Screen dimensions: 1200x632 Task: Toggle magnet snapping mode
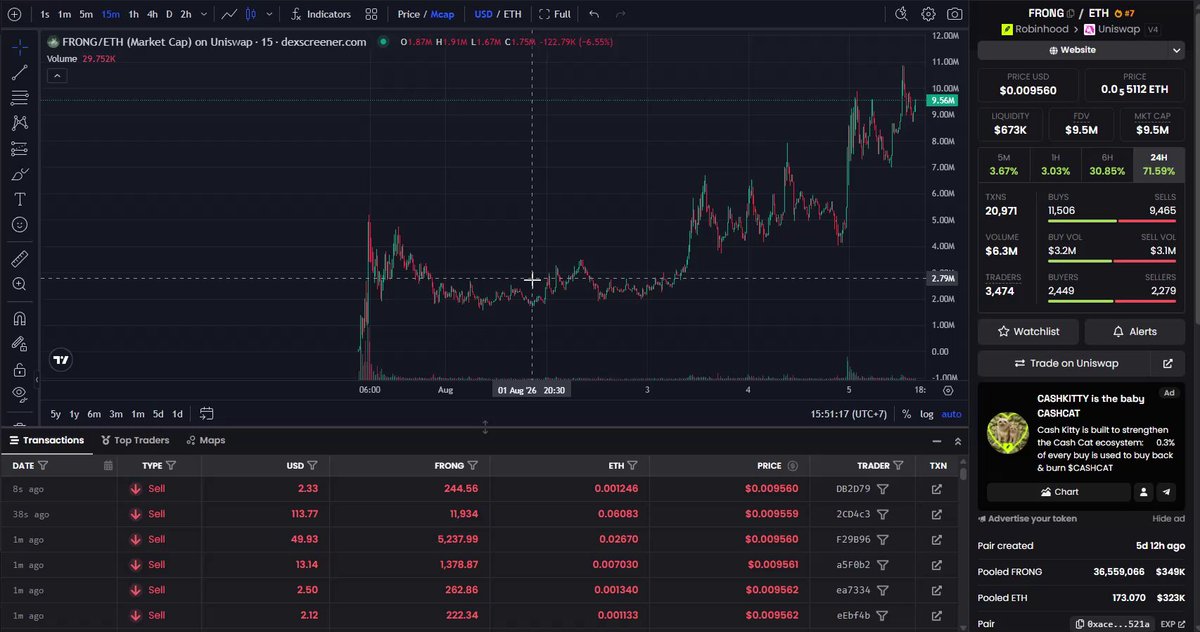pos(19,319)
